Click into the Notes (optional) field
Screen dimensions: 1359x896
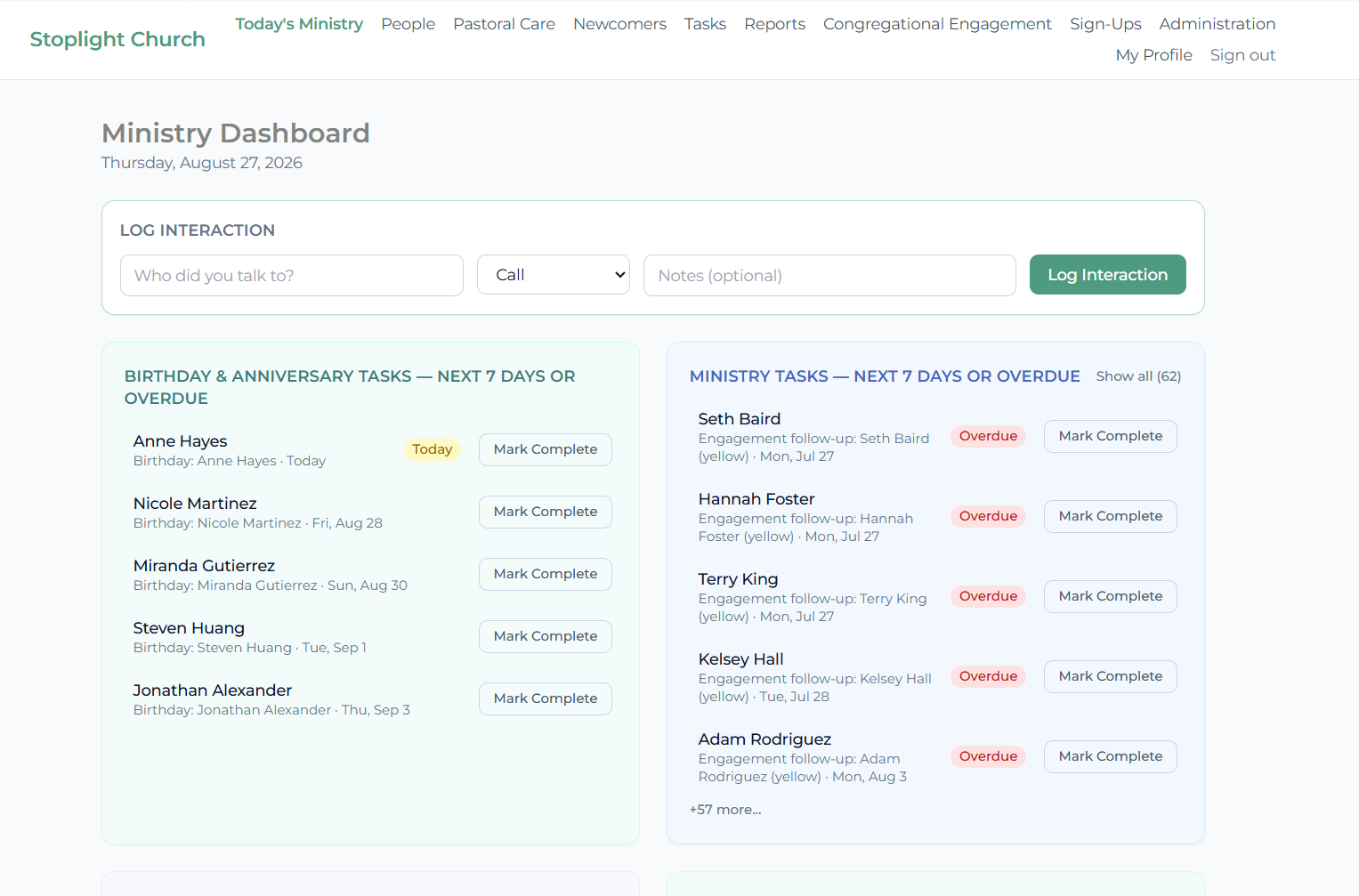click(x=829, y=275)
